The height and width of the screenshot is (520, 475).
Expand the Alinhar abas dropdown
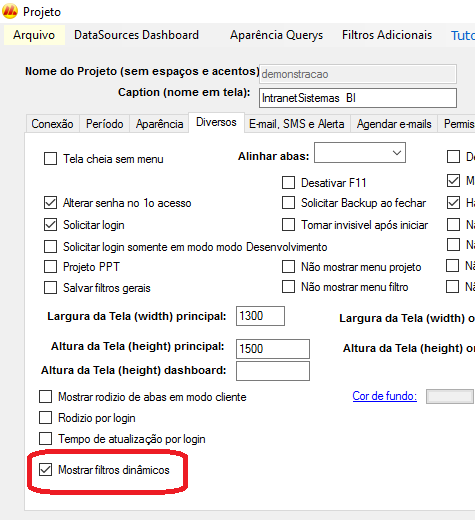360,153
